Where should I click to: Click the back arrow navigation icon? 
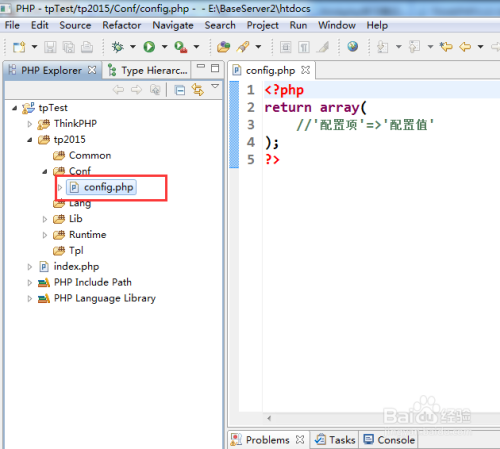click(465, 47)
